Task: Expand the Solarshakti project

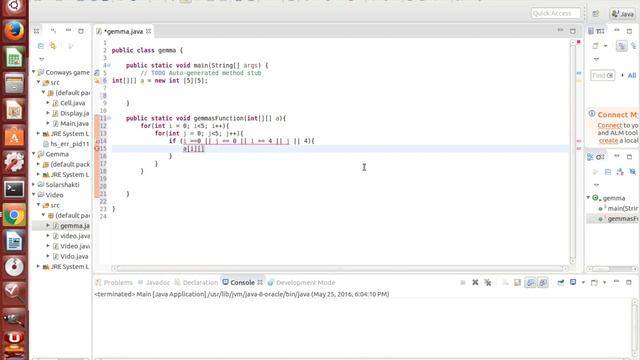Action: pyautogui.click(x=34, y=184)
